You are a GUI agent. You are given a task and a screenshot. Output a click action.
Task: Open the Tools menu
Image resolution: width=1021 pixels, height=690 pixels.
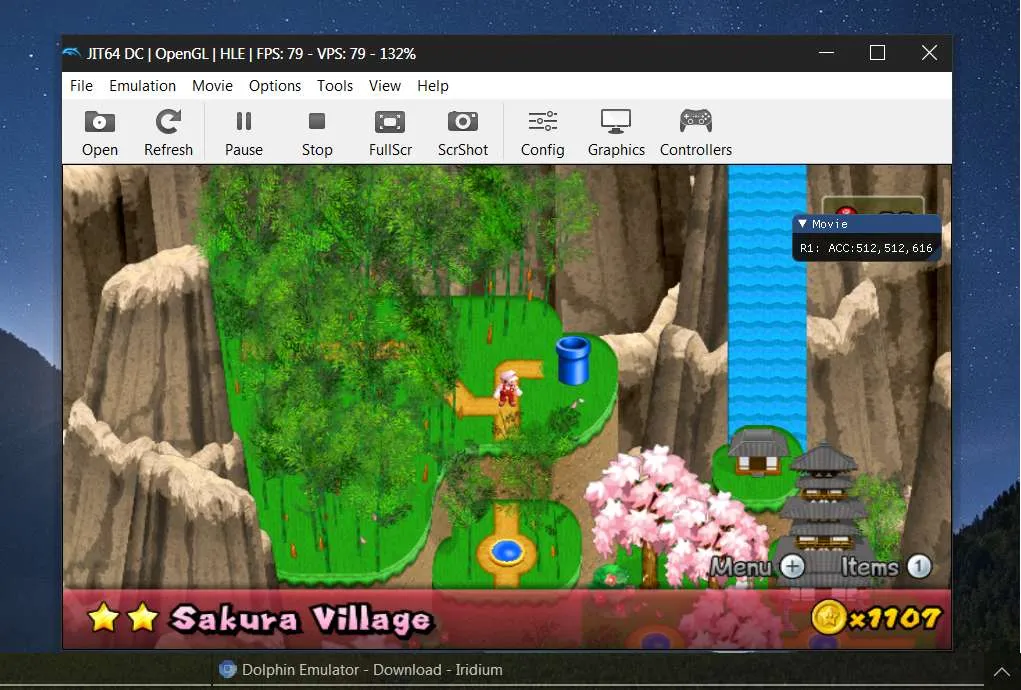[x=335, y=86]
